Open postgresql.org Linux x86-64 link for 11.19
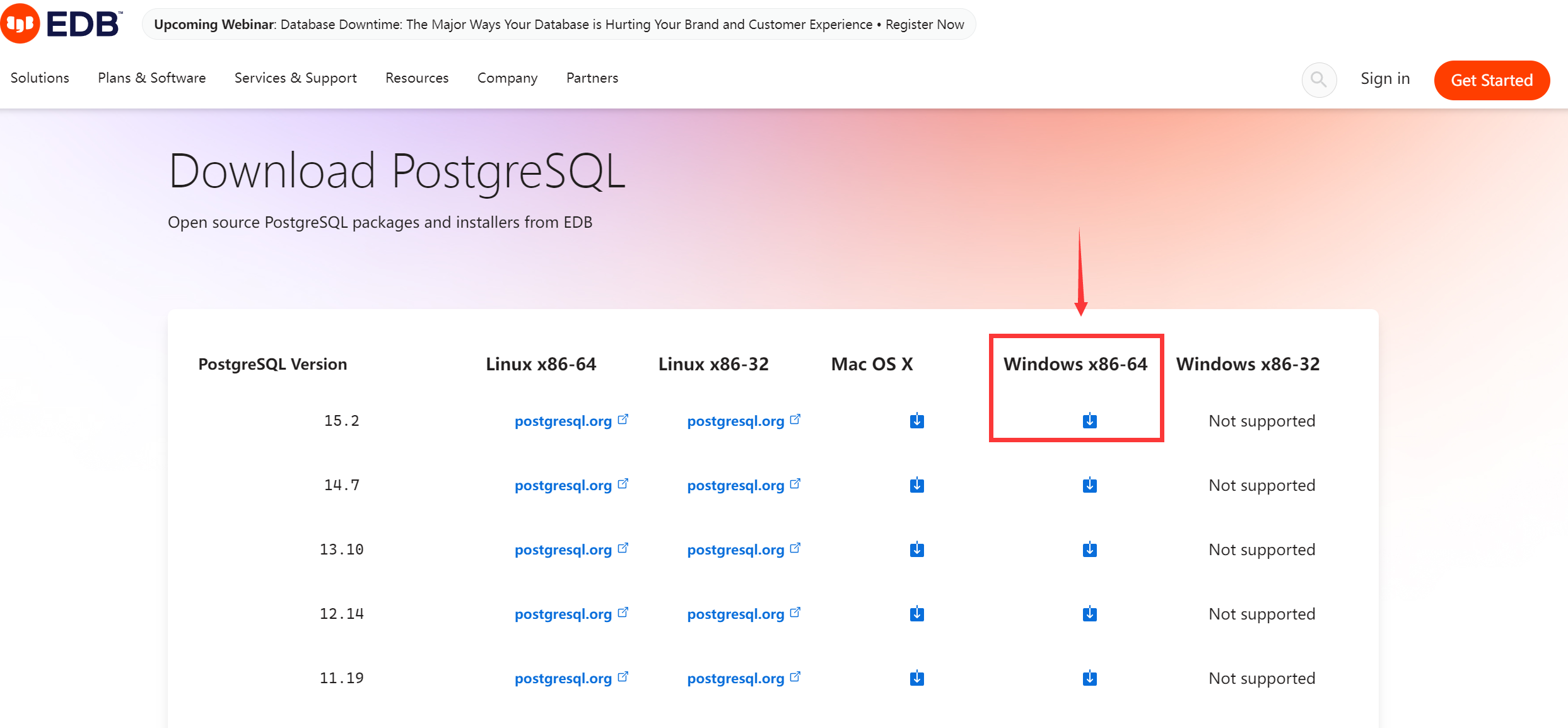Image resolution: width=1568 pixels, height=728 pixels. click(571, 678)
